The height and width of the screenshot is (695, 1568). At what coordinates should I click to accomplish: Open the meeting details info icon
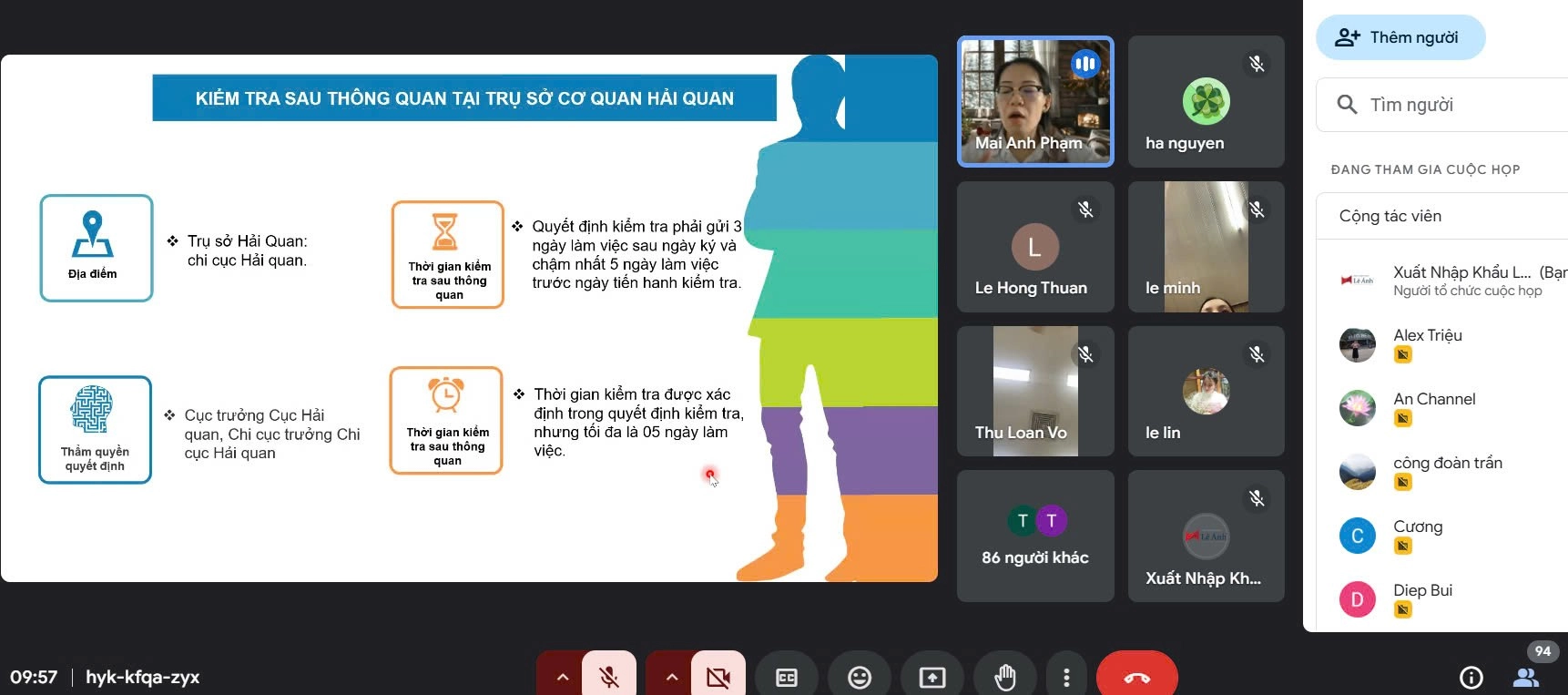tap(1471, 678)
